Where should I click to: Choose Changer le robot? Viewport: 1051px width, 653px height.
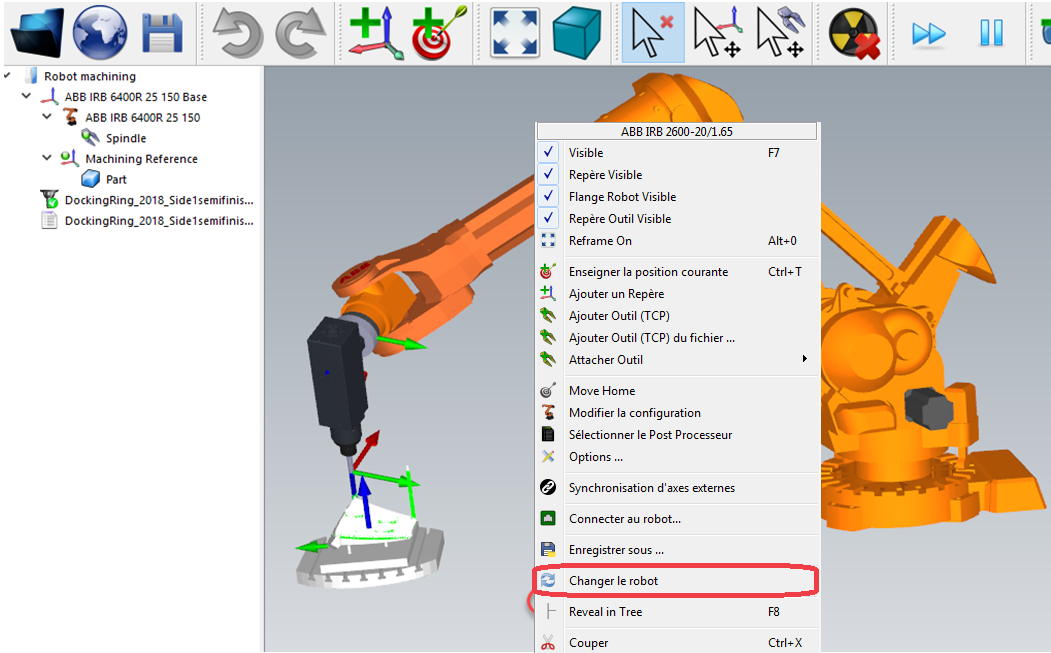tap(678, 581)
